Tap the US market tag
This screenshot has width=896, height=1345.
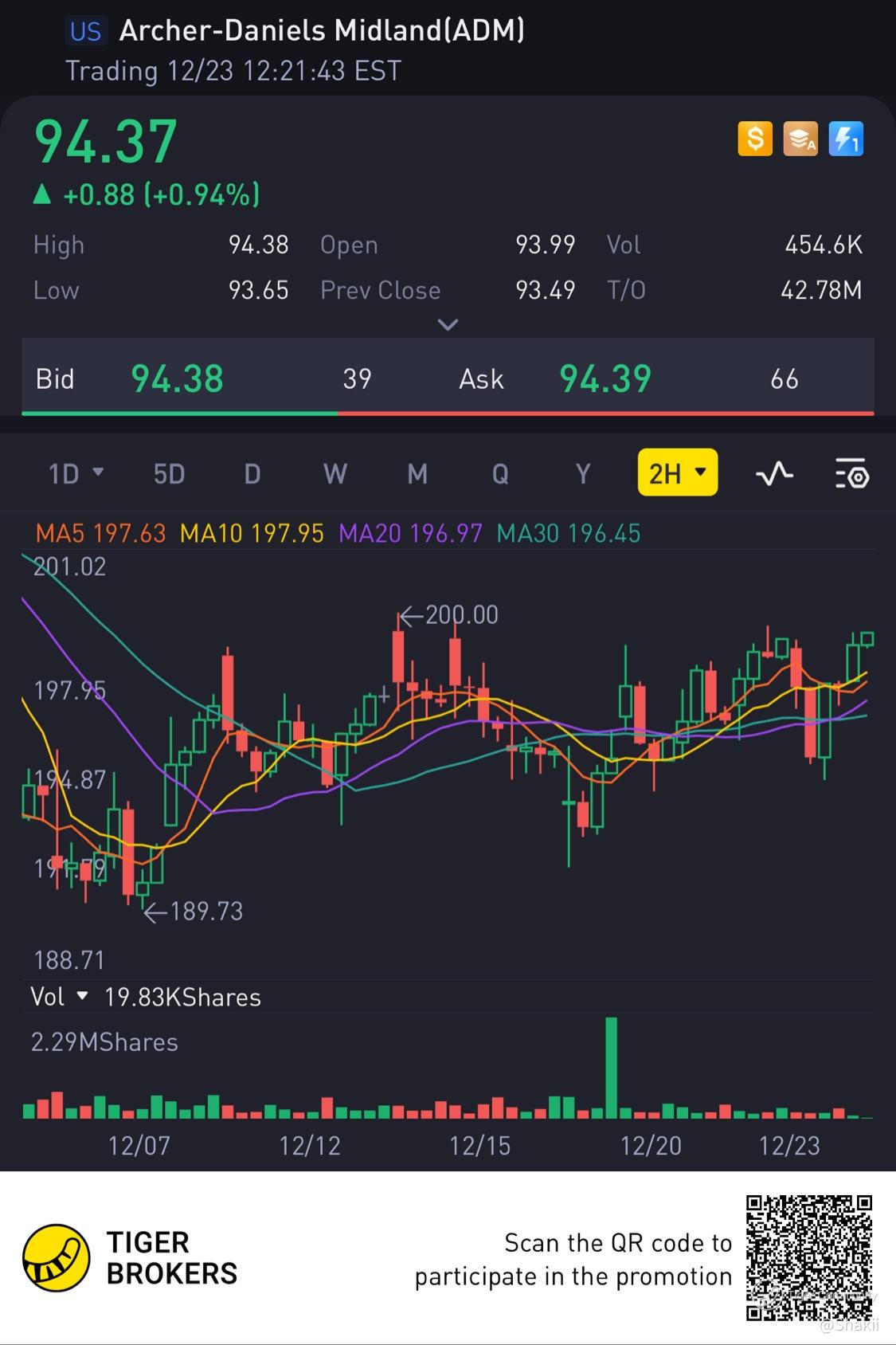pyautogui.click(x=85, y=31)
